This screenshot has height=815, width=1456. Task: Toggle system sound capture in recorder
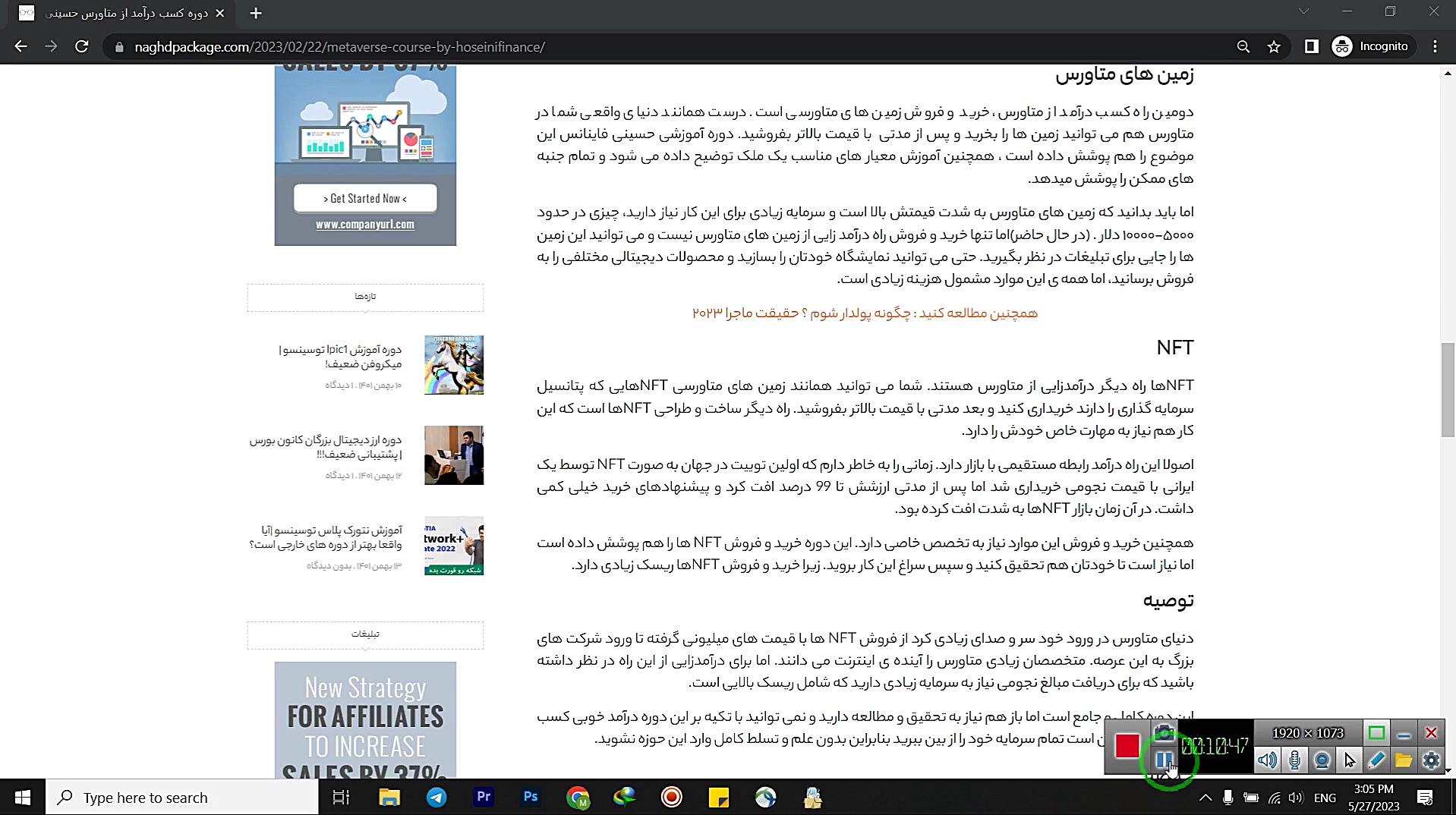coord(1267,760)
